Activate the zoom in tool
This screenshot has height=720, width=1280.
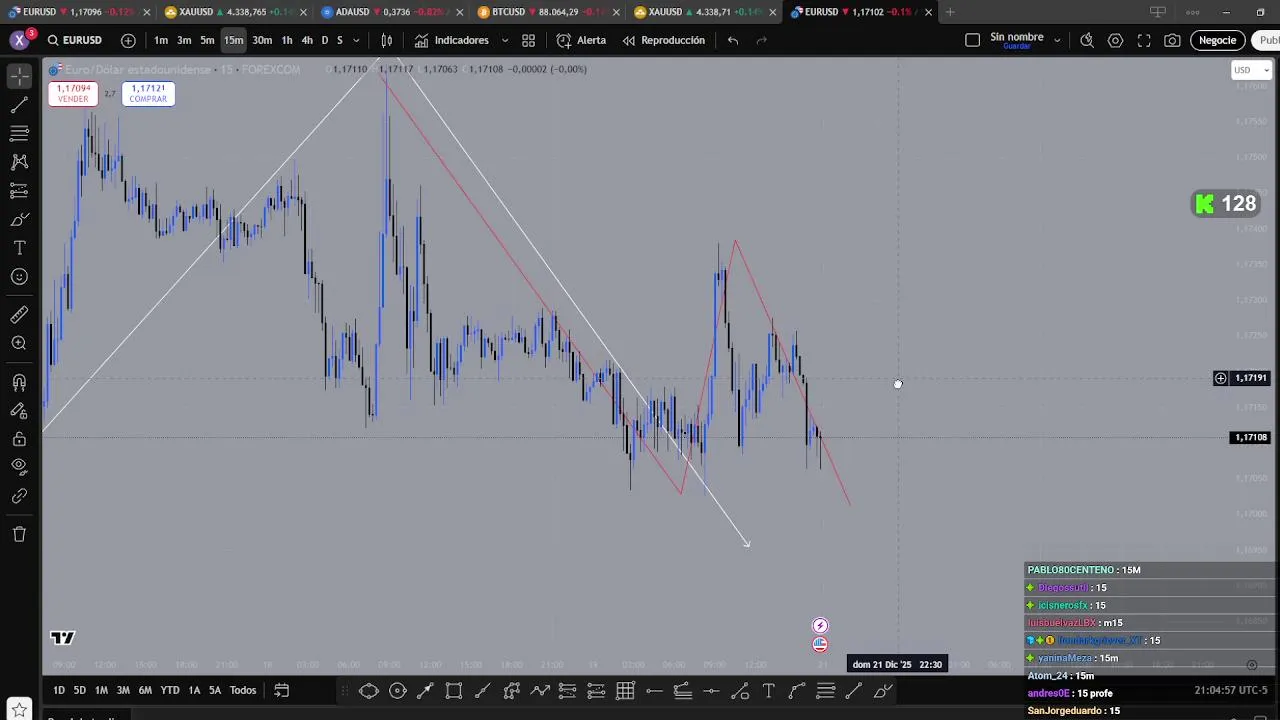pos(19,343)
